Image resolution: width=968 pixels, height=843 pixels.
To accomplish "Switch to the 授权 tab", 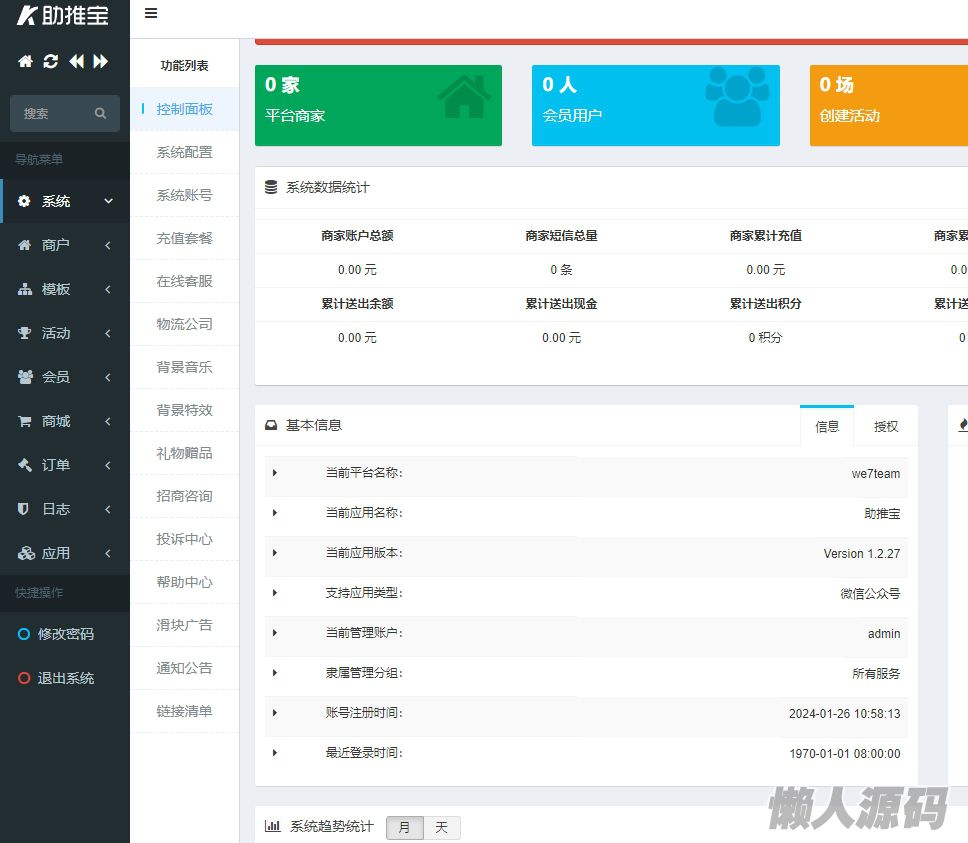I will tap(885, 426).
